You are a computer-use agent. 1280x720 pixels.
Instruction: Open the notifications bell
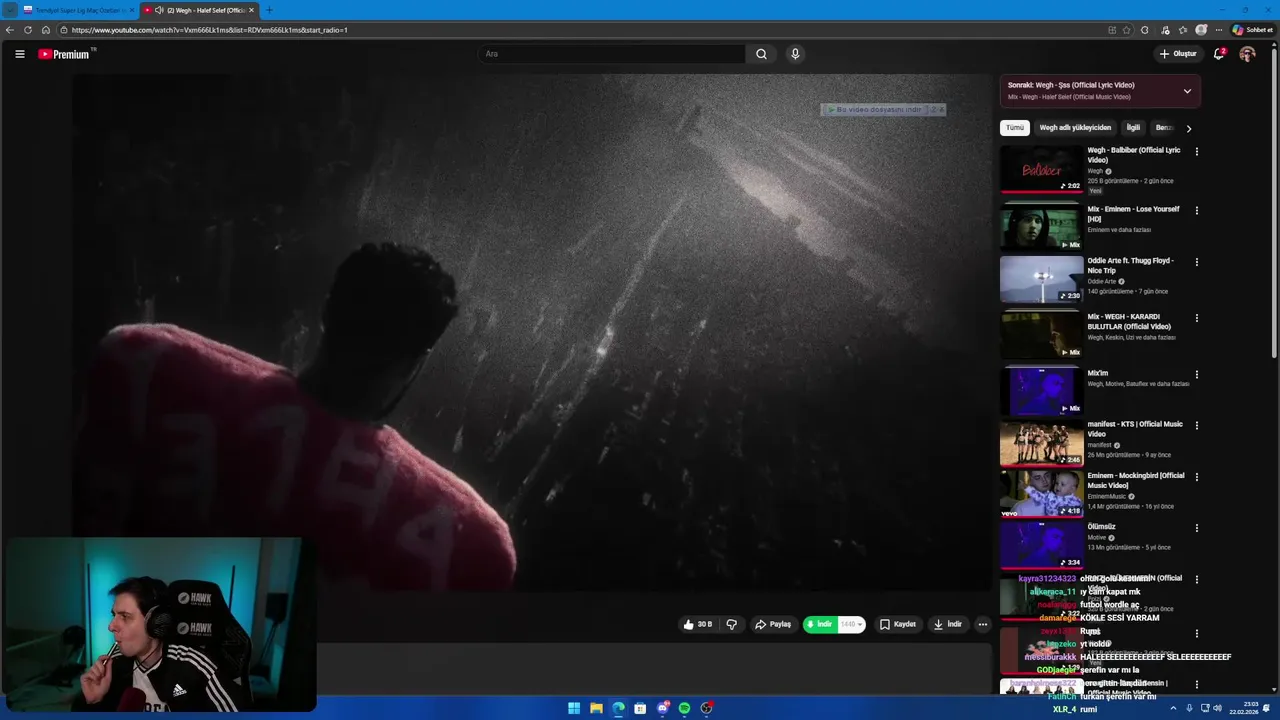point(1219,54)
